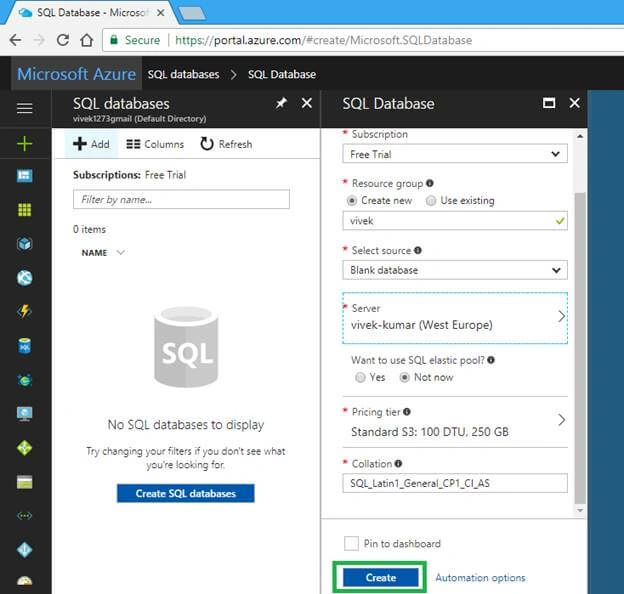Open the Automation options link

480,578
